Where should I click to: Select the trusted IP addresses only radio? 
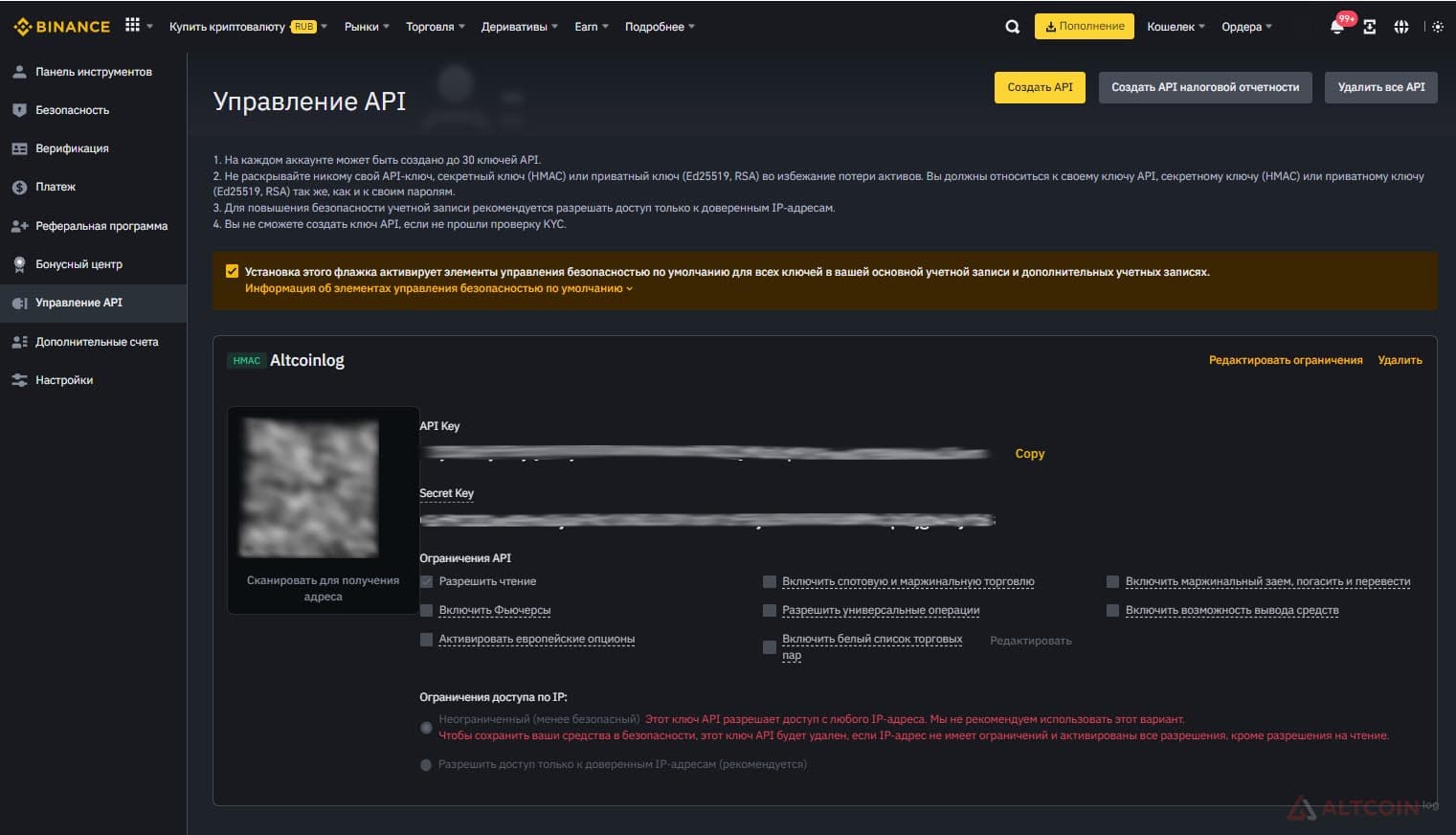426,765
